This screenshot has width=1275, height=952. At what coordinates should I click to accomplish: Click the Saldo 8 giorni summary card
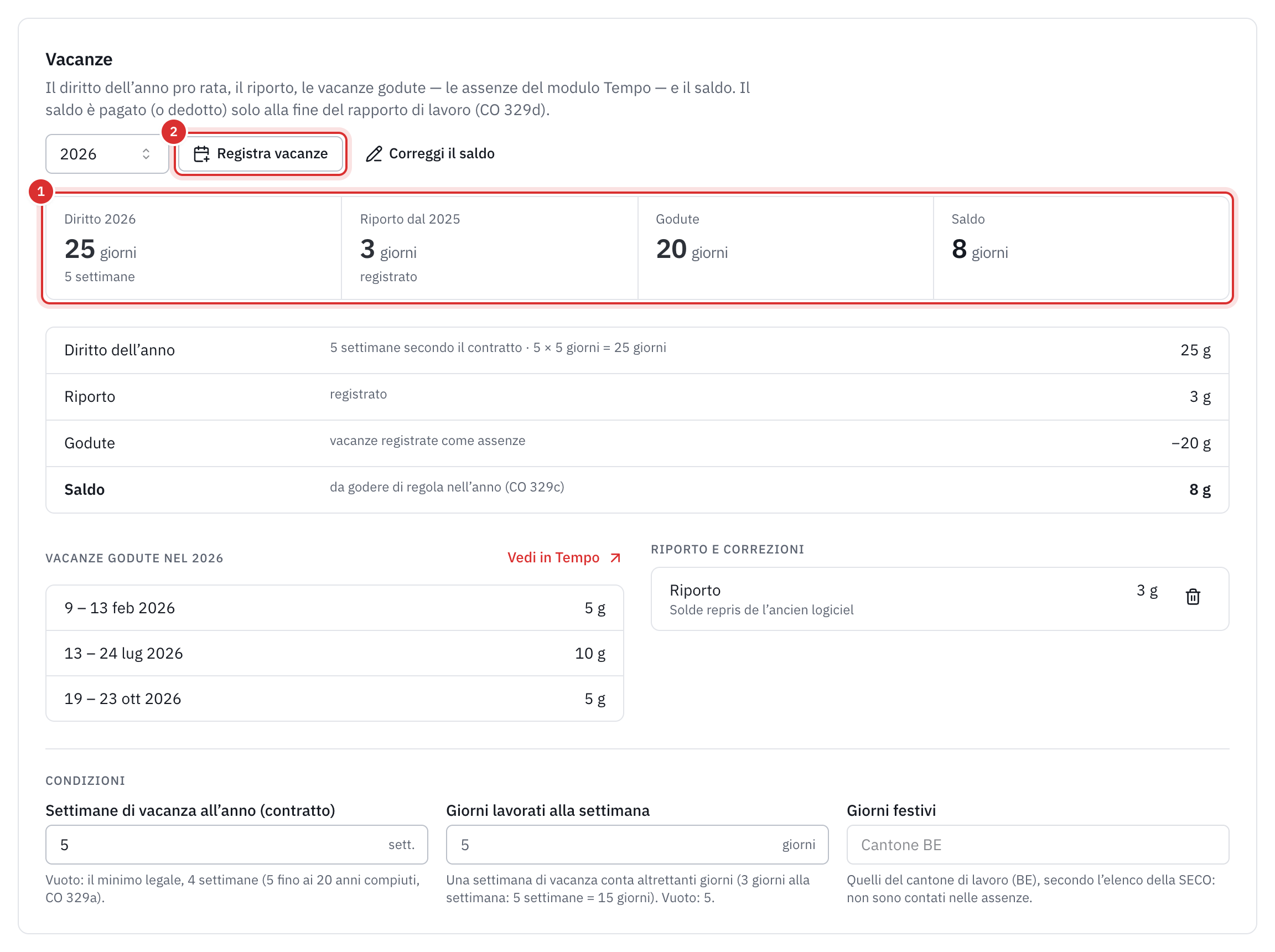[1081, 248]
